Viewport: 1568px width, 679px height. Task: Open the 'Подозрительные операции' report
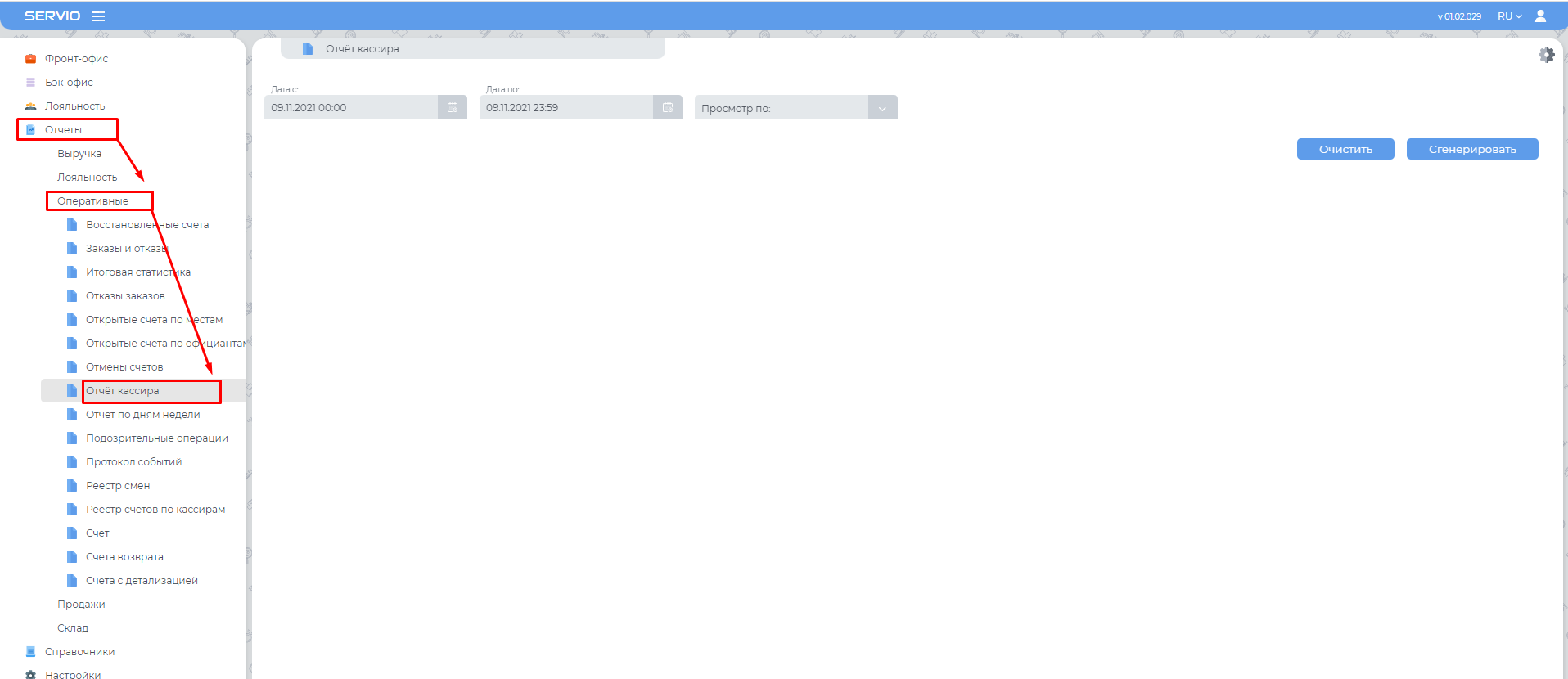[x=156, y=438]
